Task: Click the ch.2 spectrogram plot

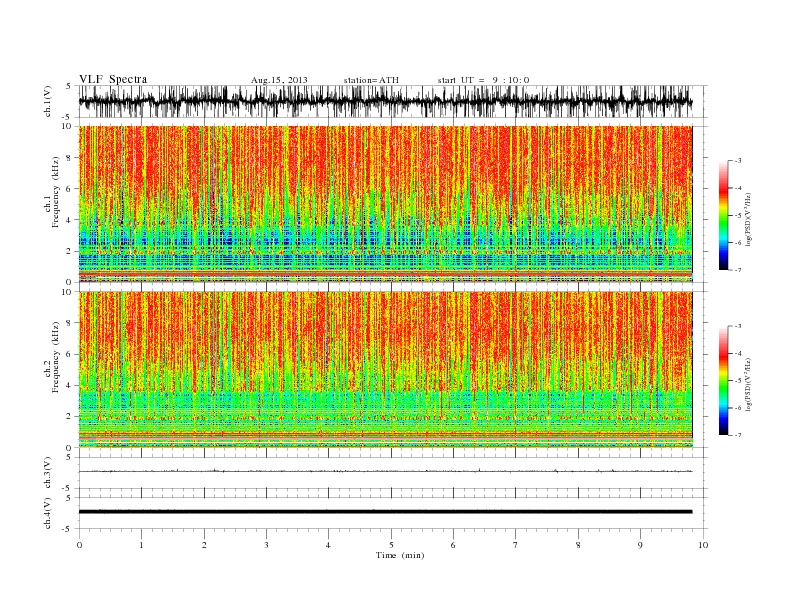Action: [x=386, y=370]
